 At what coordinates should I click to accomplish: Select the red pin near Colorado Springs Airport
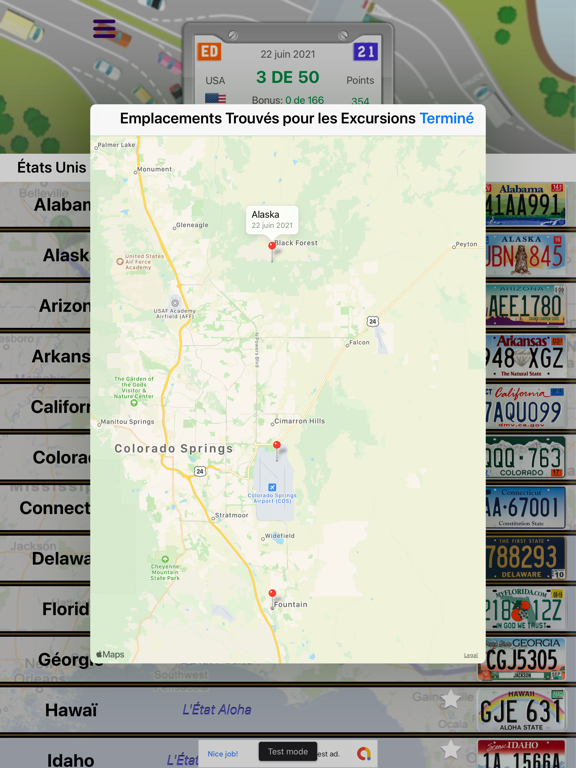coord(277,450)
